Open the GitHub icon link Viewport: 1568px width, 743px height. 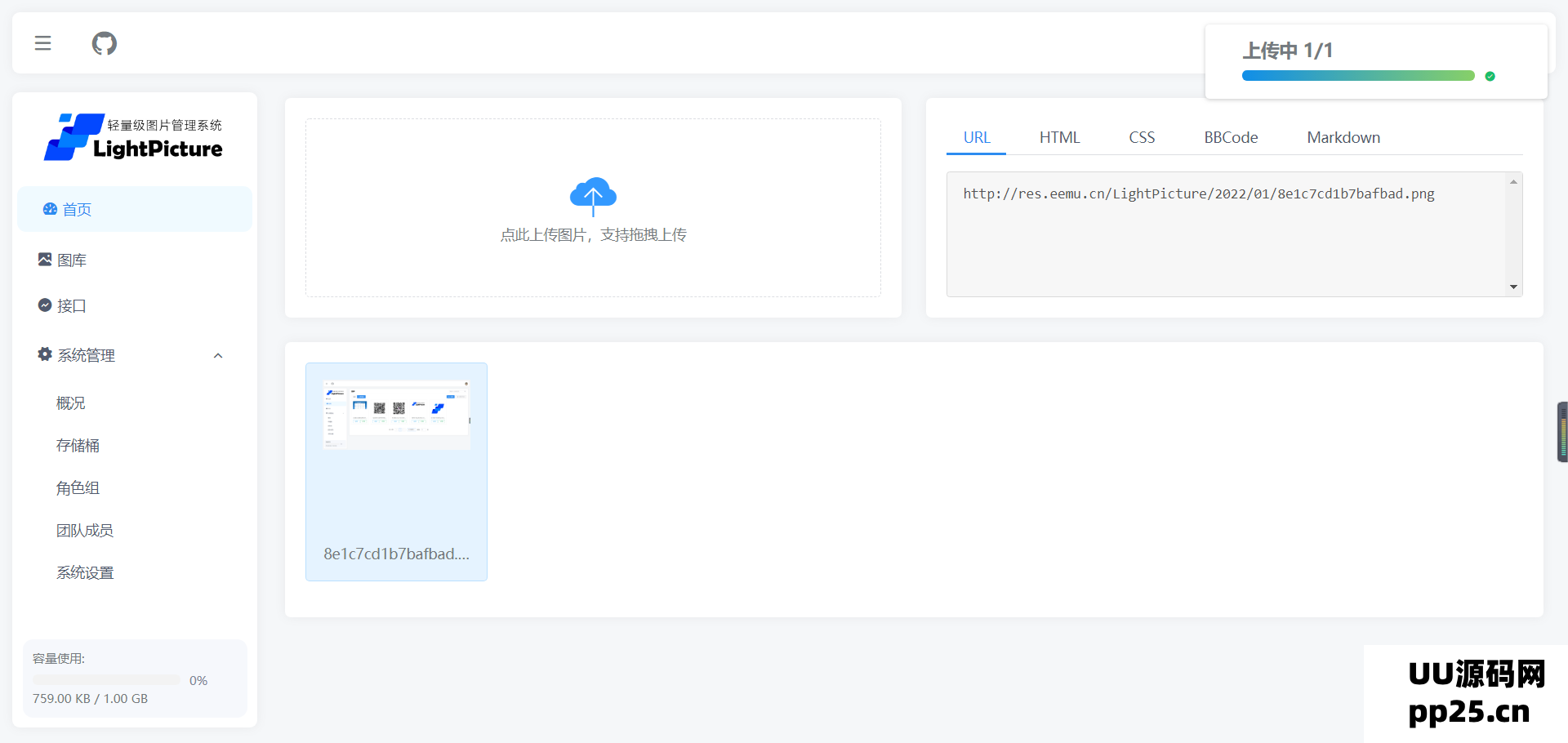pyautogui.click(x=104, y=43)
